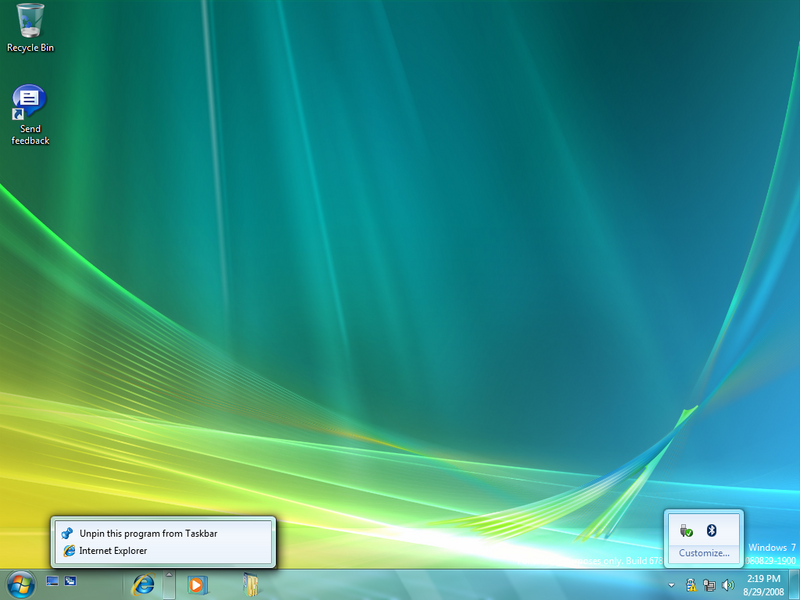
Task: Click the Switch between windows quick launch icon
Action: tap(70, 581)
